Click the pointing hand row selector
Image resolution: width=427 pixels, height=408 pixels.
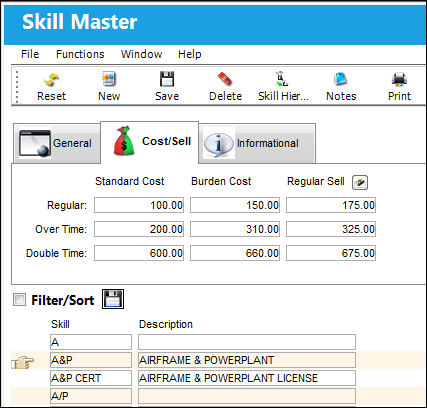pyautogui.click(x=23, y=362)
